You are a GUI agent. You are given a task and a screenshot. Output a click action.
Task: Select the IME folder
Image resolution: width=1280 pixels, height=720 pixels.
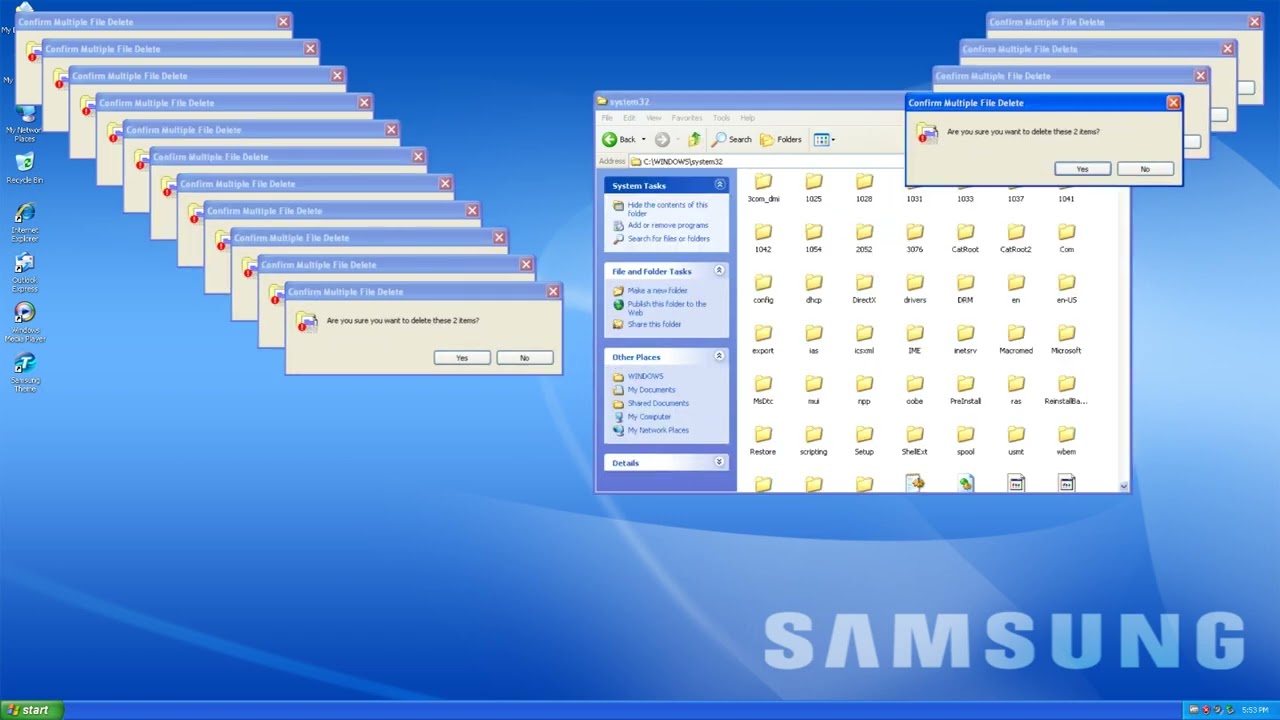click(915, 339)
